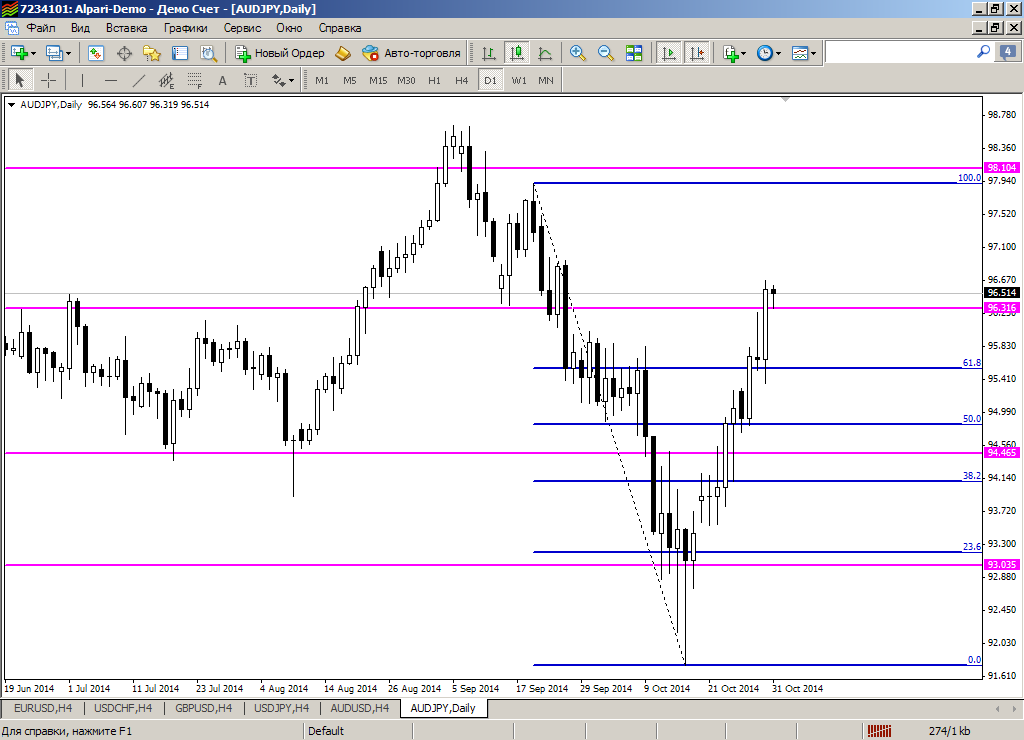
Task: Click the toolbar search input field
Action: tap(900, 52)
